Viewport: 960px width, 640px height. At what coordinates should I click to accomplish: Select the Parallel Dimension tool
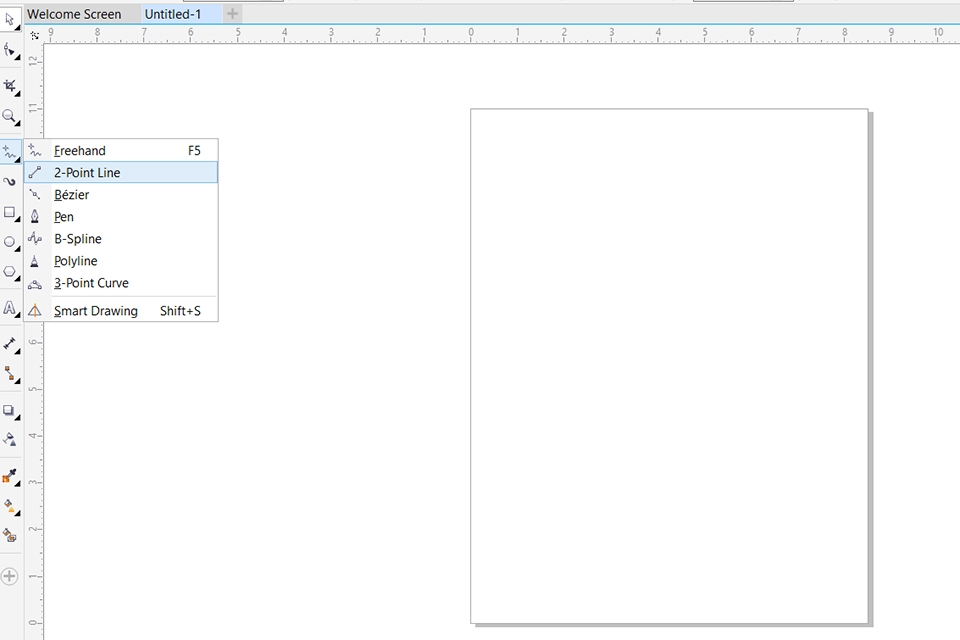click(10, 344)
